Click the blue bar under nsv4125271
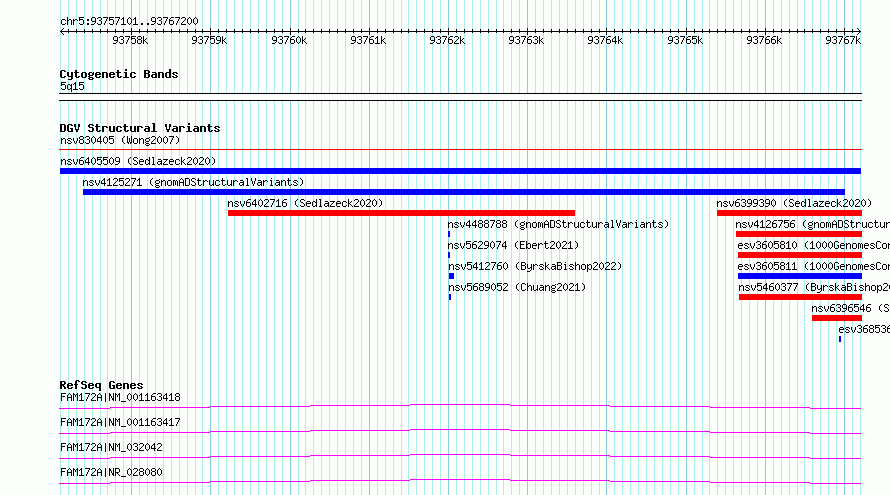The height and width of the screenshot is (495, 890). [x=464, y=192]
